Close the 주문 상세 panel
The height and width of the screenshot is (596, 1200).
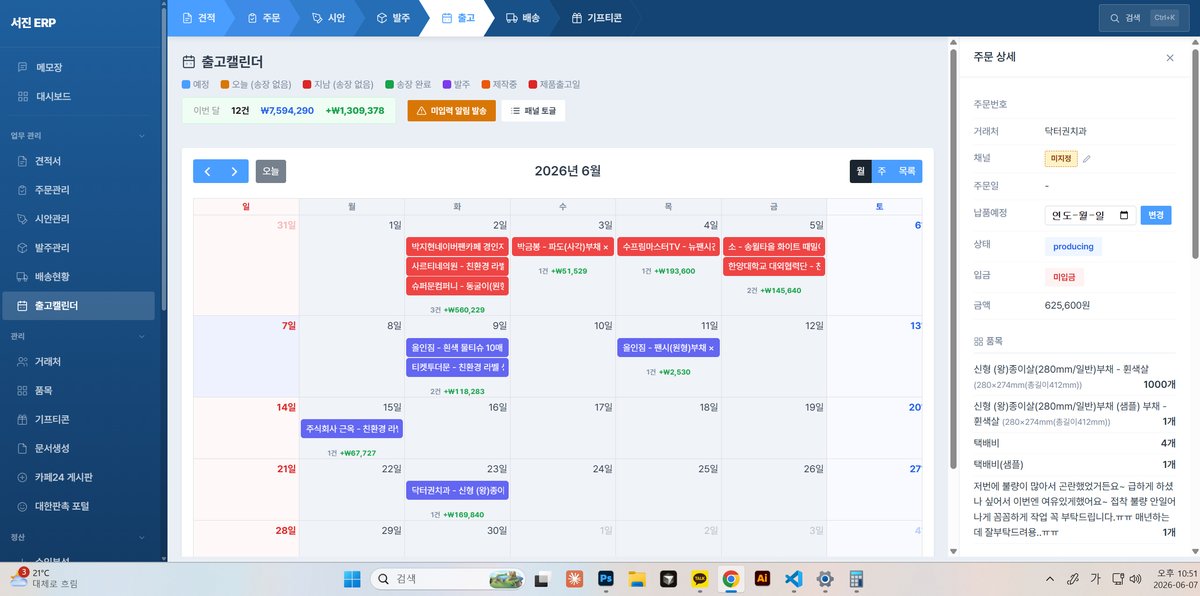coord(1170,57)
